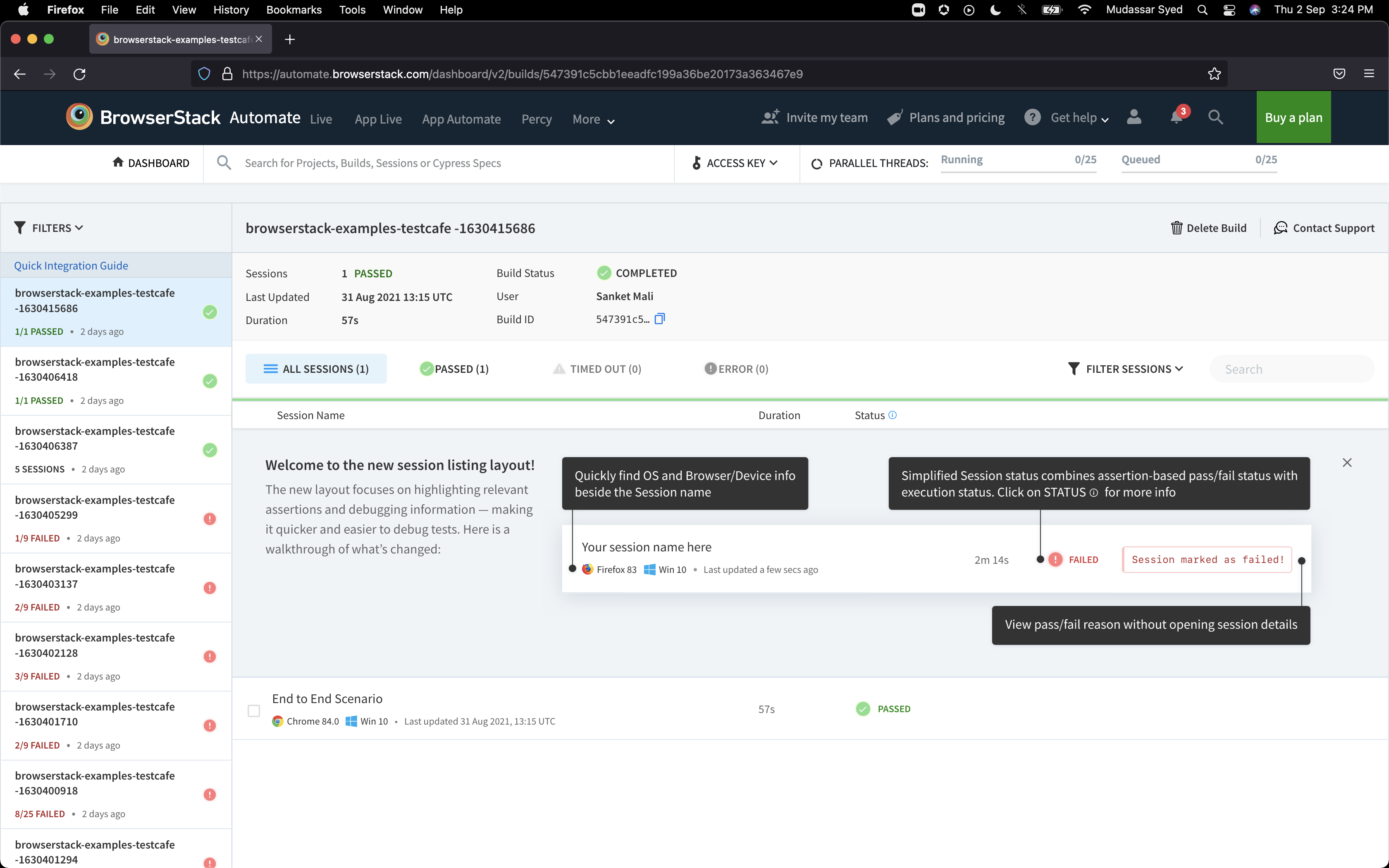Open the Quick Integration Guide link
This screenshot has height=868, width=1389.
(71, 265)
